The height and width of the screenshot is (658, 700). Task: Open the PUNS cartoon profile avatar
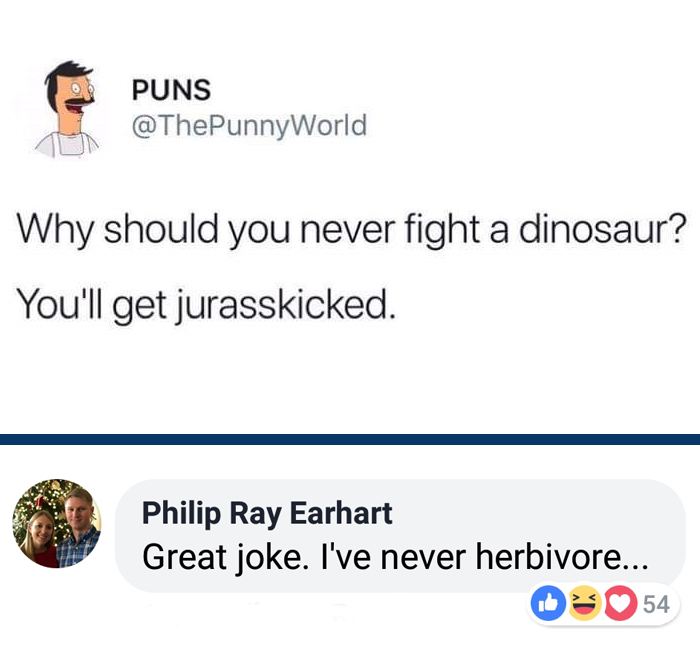[67, 109]
